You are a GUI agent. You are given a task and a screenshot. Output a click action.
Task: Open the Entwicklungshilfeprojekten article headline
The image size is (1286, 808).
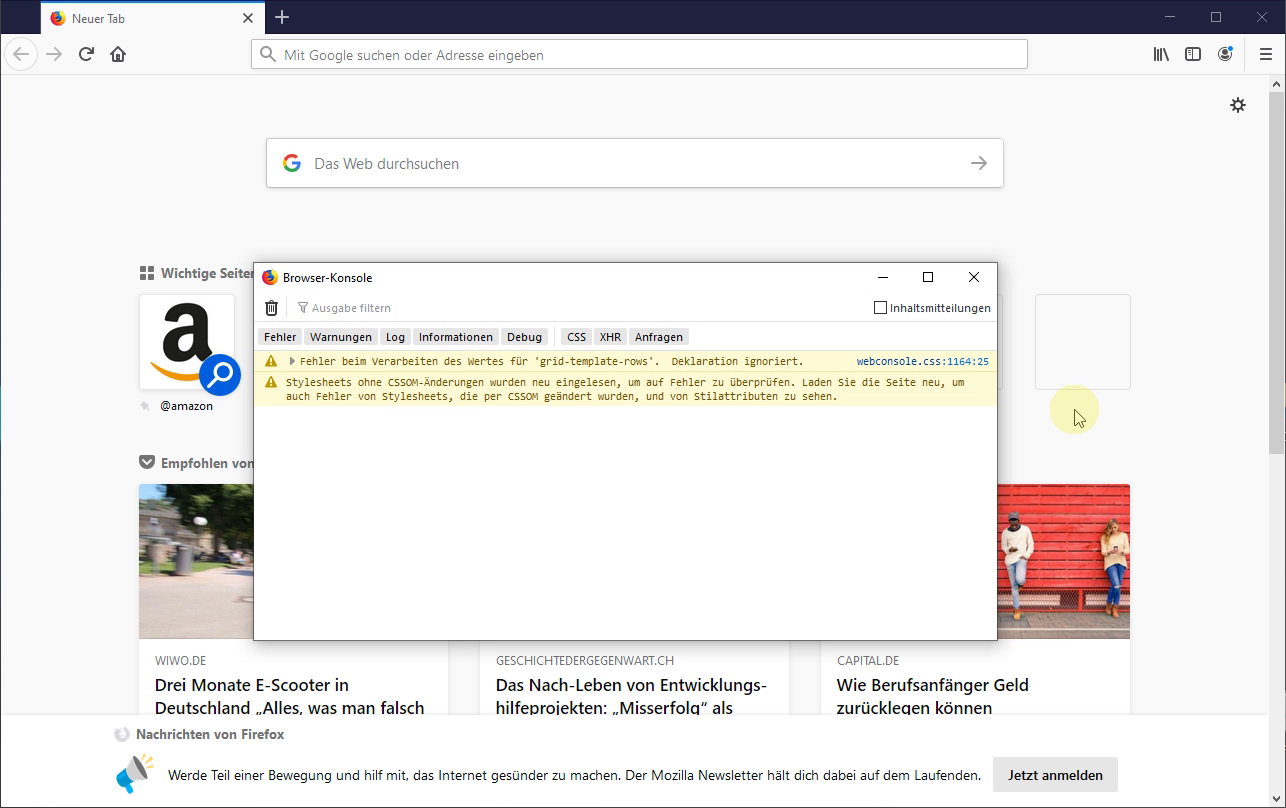[631, 696]
